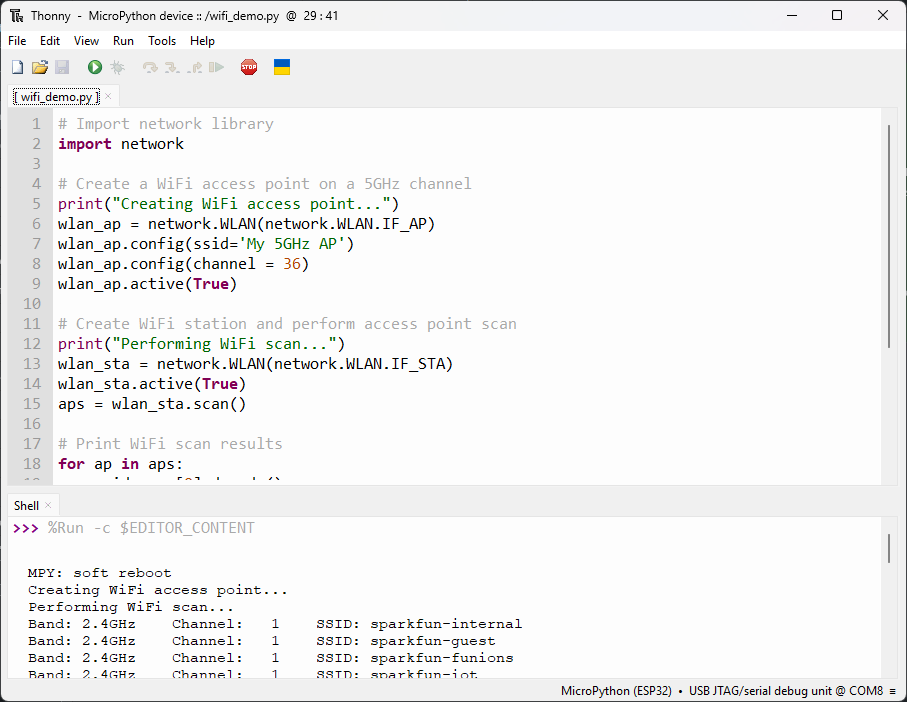Image resolution: width=907 pixels, height=702 pixels.
Task: Start debugging with the bug icon
Action: [118, 66]
